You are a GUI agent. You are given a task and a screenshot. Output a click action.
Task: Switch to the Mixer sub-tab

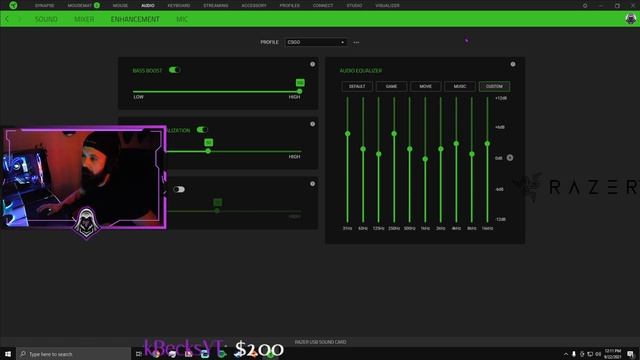click(84, 19)
